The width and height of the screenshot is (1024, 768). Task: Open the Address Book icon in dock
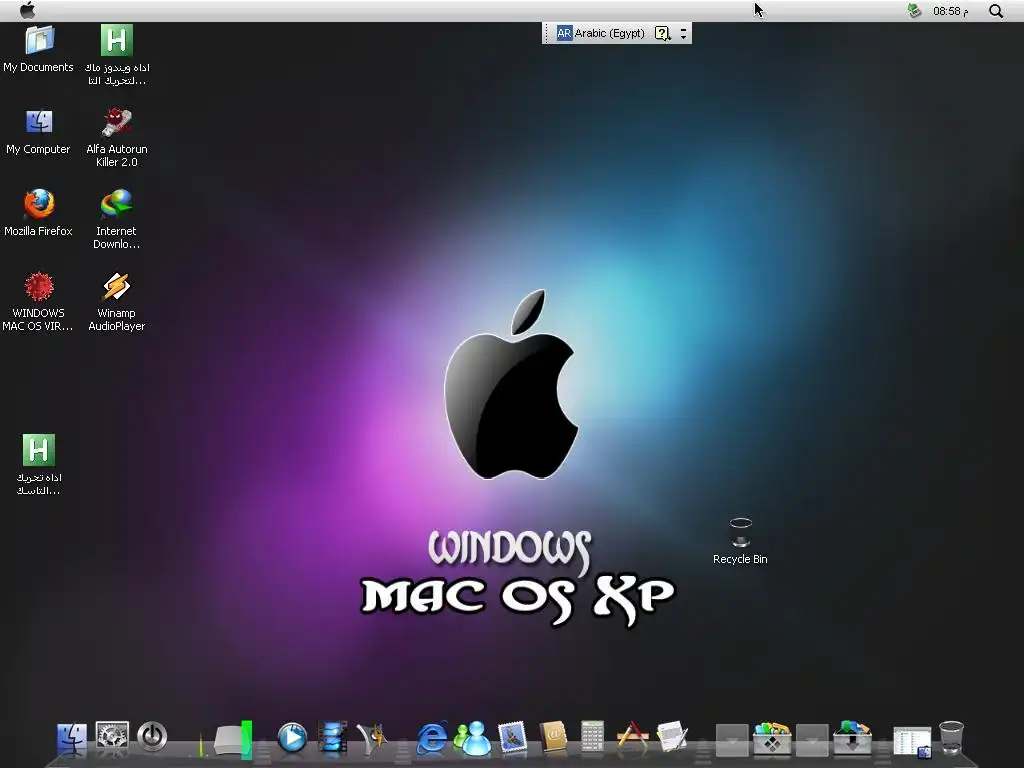[x=553, y=739]
